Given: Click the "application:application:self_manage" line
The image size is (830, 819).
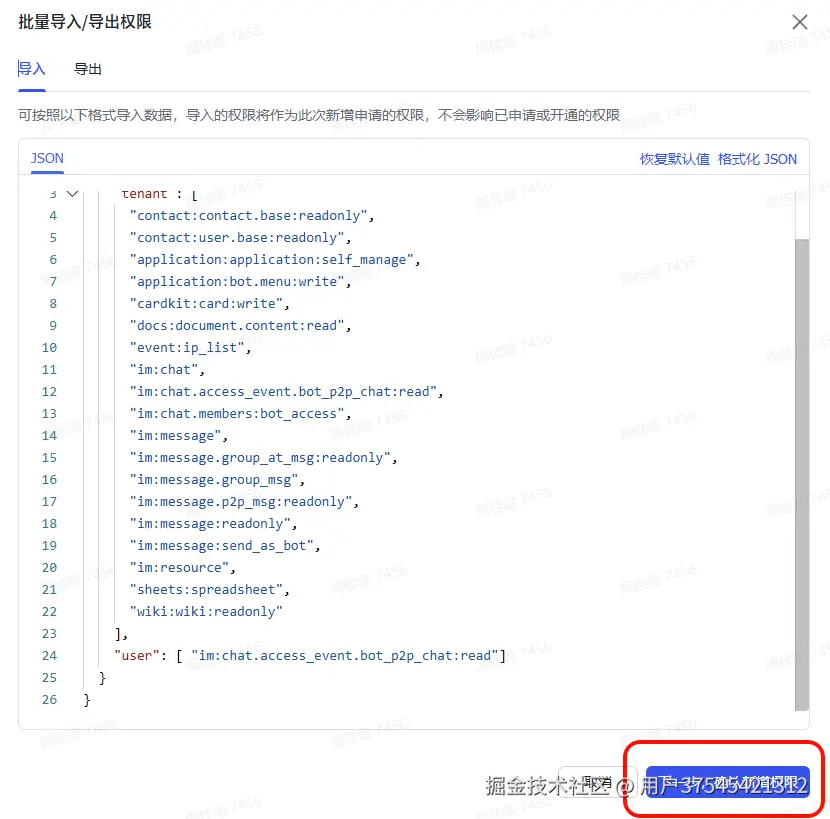Looking at the screenshot, I should click(275, 259).
